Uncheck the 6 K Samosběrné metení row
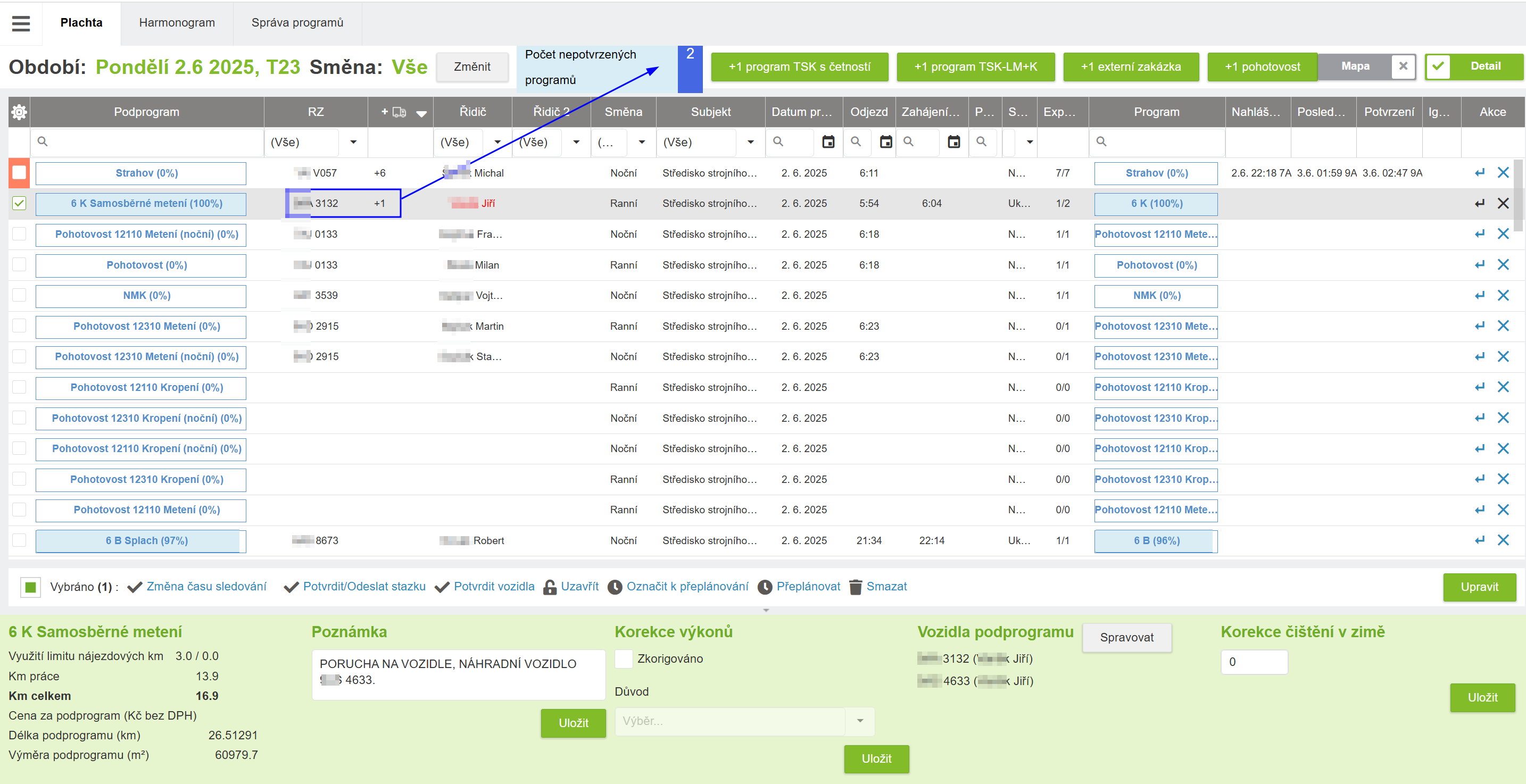The height and width of the screenshot is (784, 1526). pyautogui.click(x=19, y=204)
